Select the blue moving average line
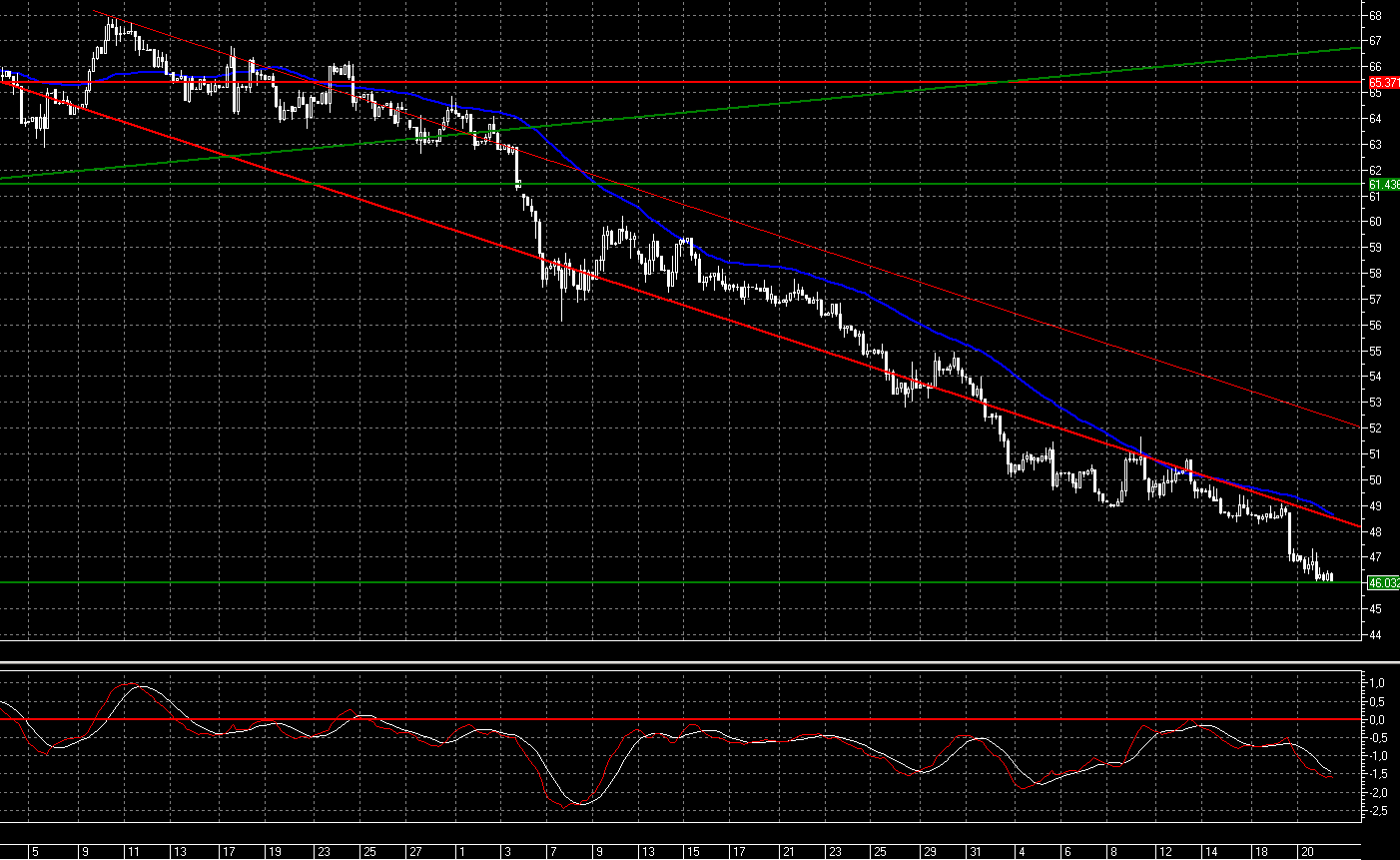Viewport: 1400px width, 860px height. 799,270
